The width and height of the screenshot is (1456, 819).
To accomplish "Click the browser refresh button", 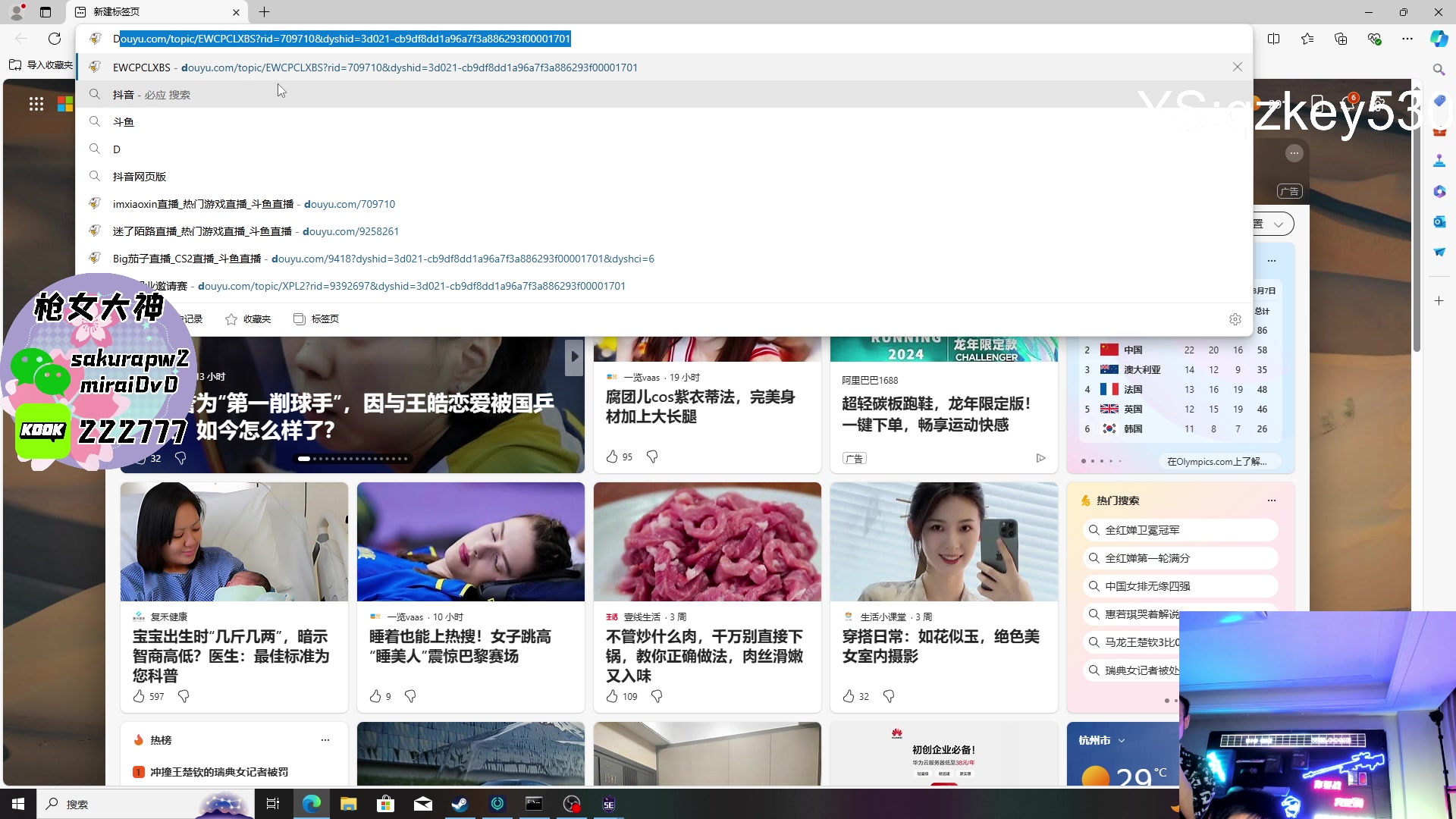I will pyautogui.click(x=55, y=39).
